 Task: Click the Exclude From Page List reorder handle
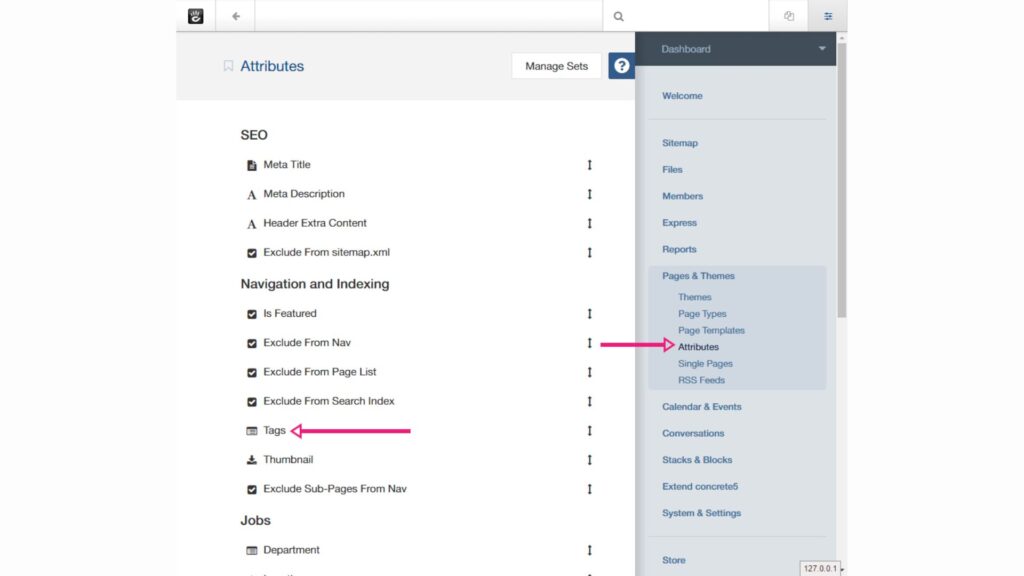coord(589,372)
